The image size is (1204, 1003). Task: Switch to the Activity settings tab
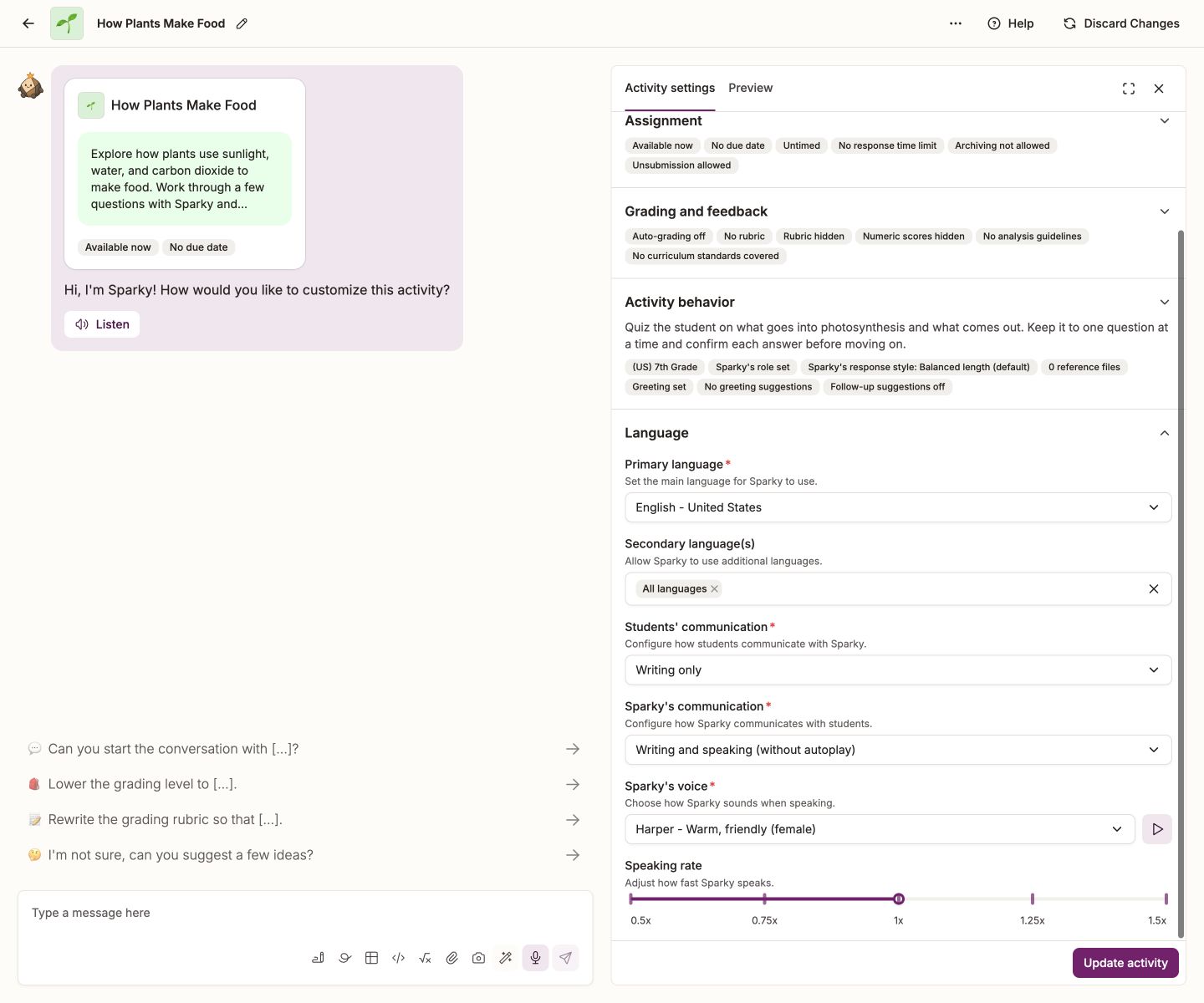point(670,88)
